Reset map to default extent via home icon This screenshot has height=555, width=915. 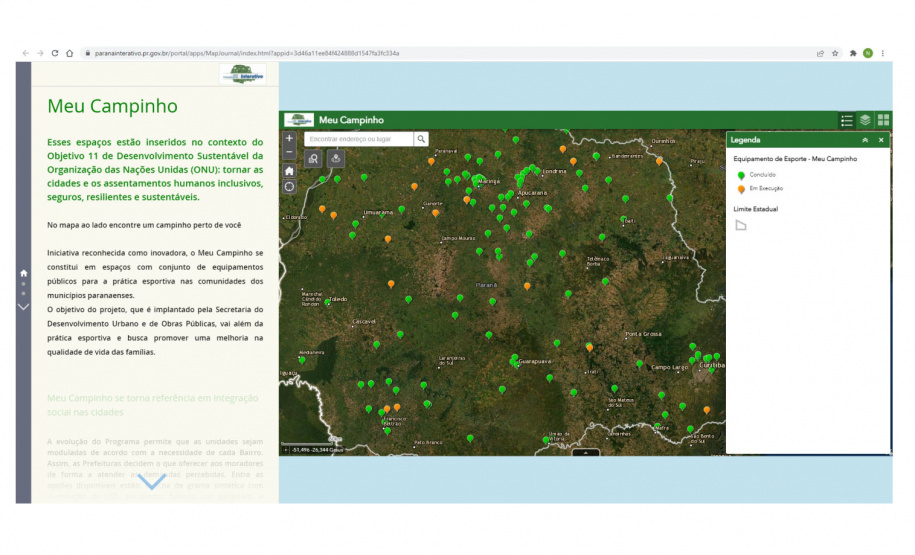[x=289, y=171]
